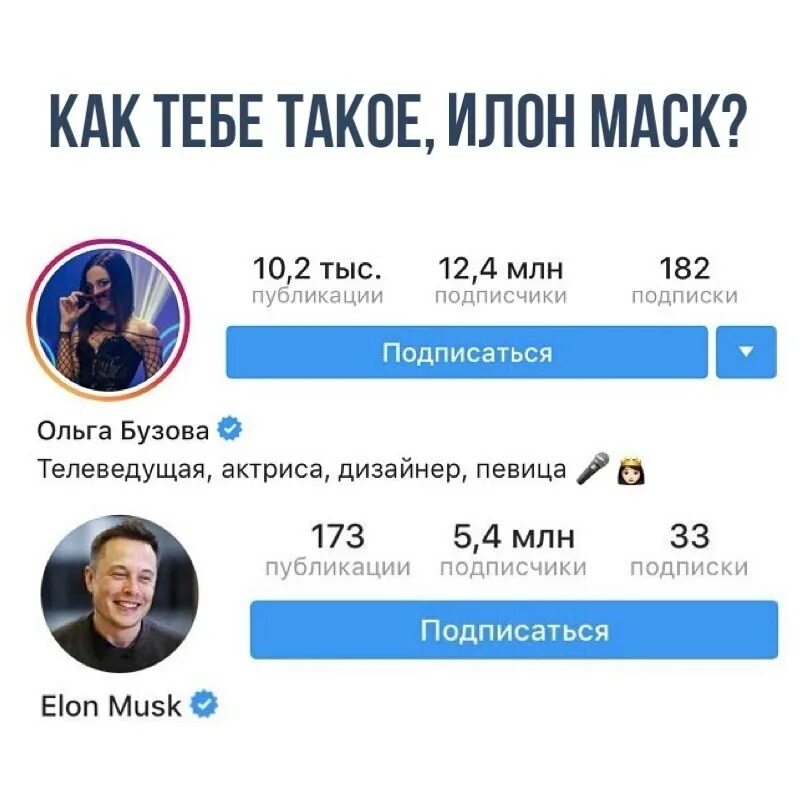Viewport: 800px width, 800px height.
Task: Expand suggestions arrow next to Подписаться
Action: coord(746,352)
